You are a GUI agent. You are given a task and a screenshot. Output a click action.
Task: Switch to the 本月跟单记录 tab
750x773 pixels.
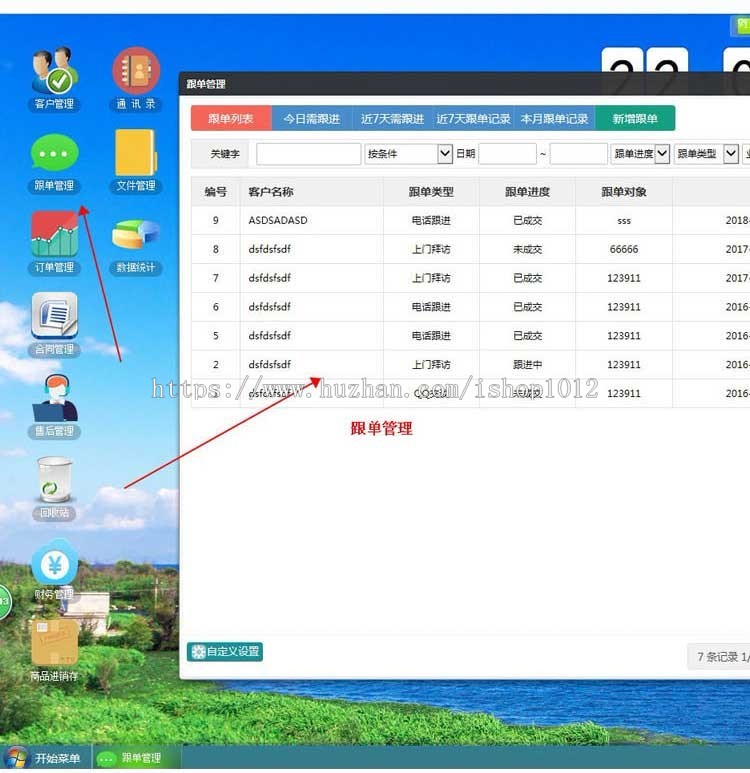554,118
